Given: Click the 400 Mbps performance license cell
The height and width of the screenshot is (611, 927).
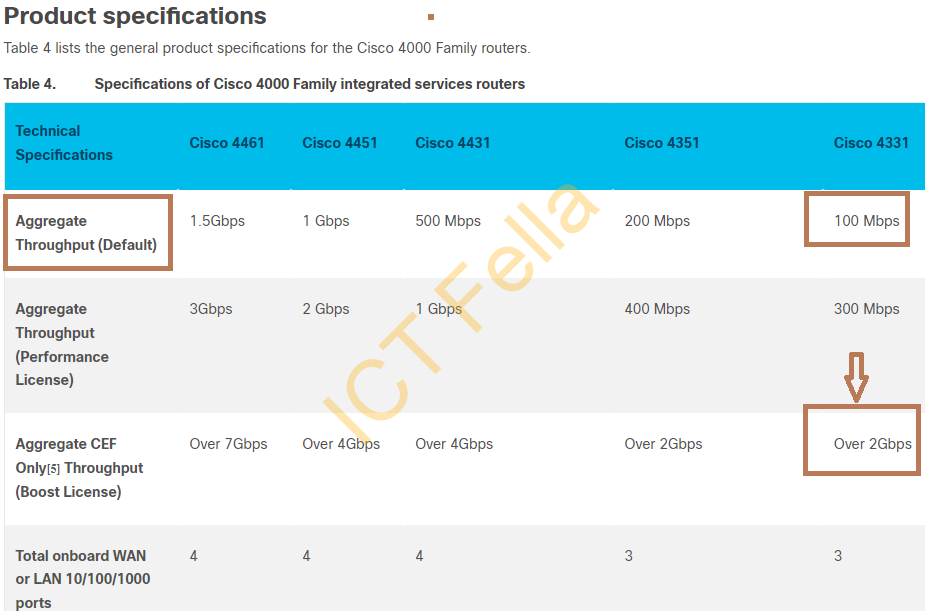Looking at the screenshot, I should pos(657,309).
